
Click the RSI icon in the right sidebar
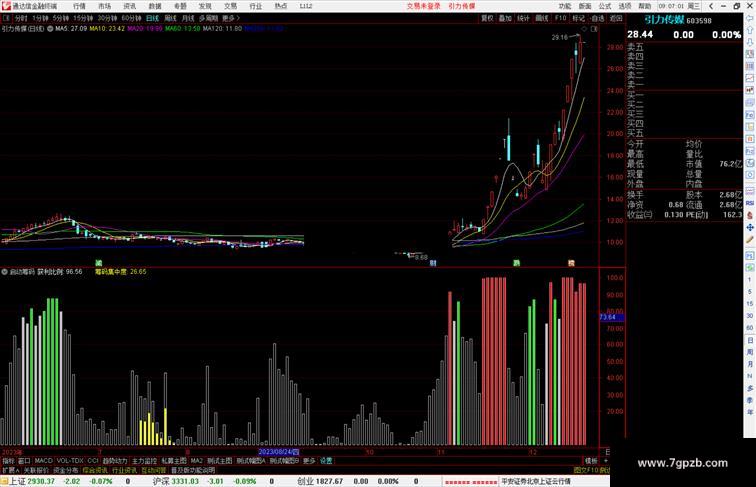point(750,203)
